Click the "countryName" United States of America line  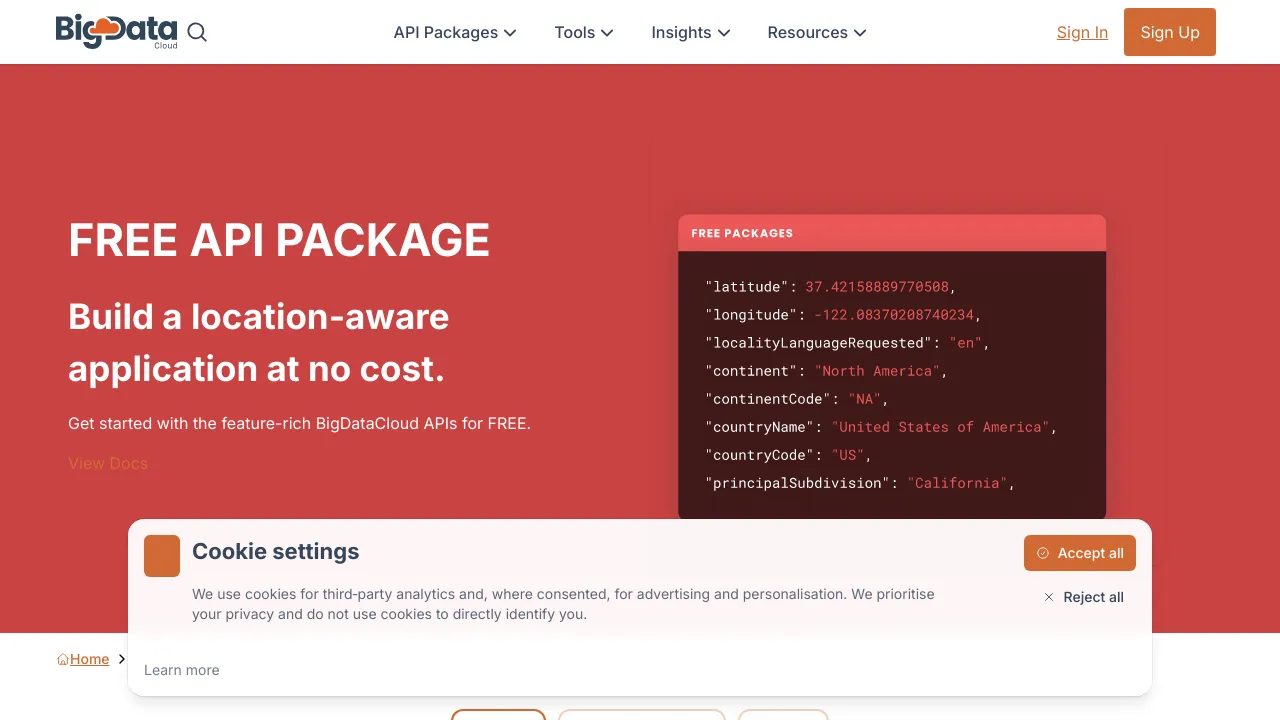coord(881,427)
